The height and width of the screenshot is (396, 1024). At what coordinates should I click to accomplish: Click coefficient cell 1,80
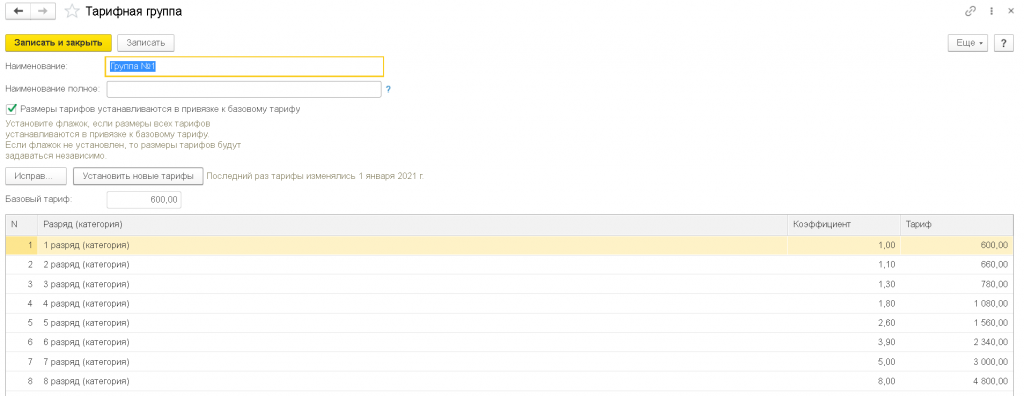[844, 304]
